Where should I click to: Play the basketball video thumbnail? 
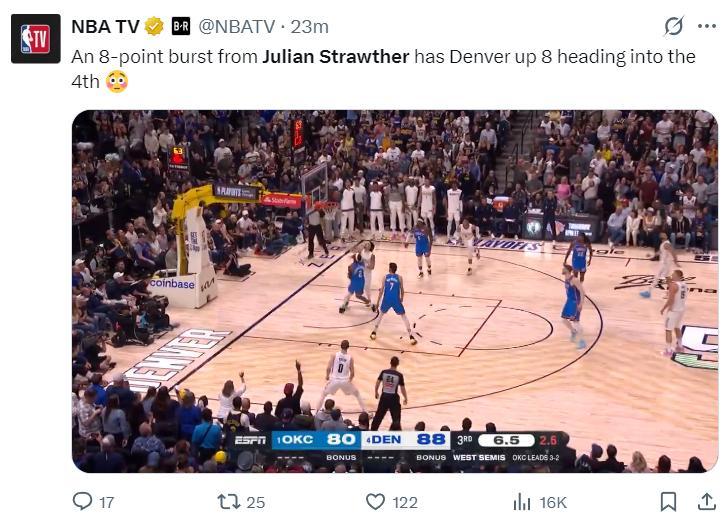[x=395, y=291]
